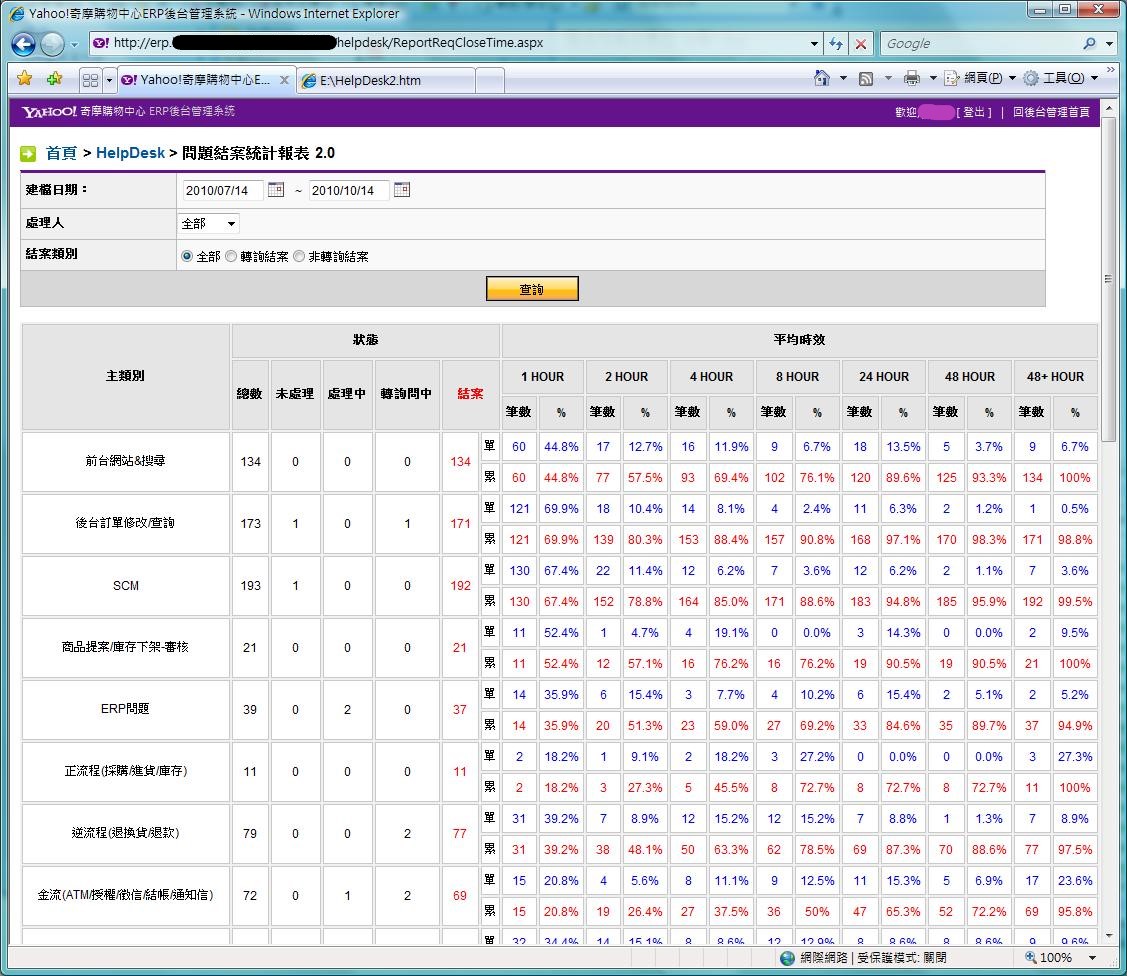
Task: Click the Home icon in the command bar
Action: [822, 78]
